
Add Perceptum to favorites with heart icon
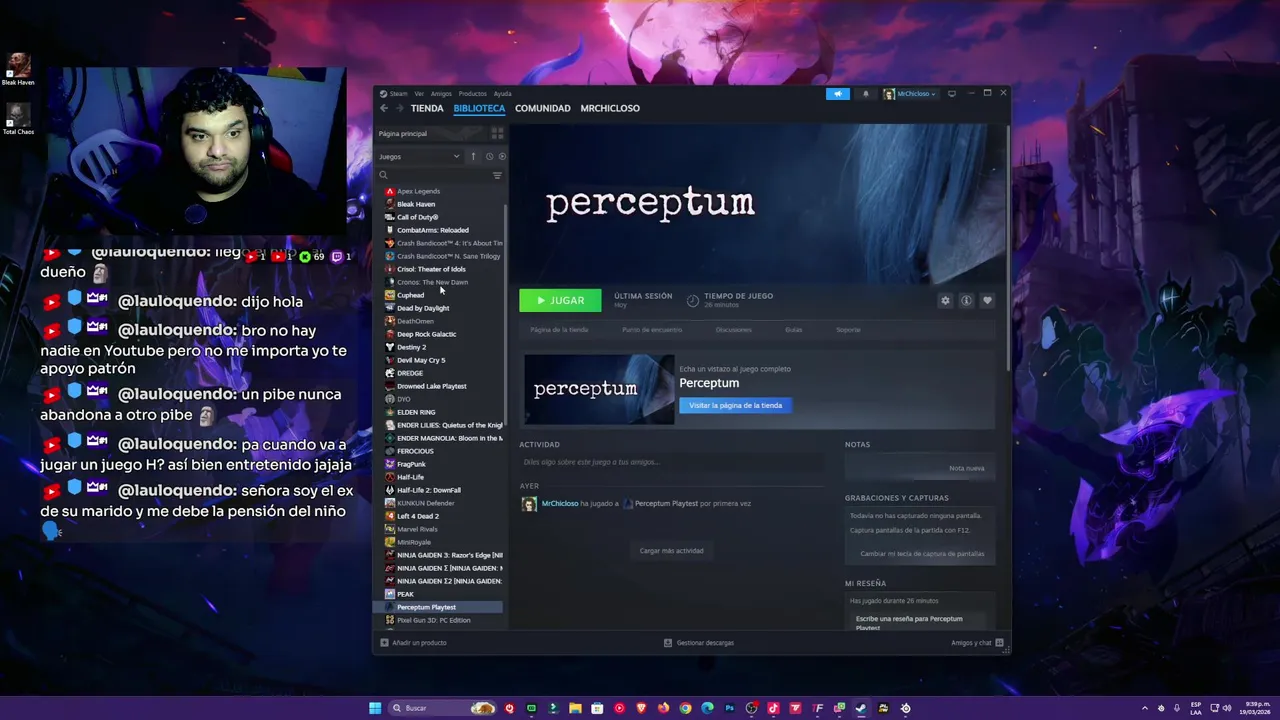[x=987, y=300]
